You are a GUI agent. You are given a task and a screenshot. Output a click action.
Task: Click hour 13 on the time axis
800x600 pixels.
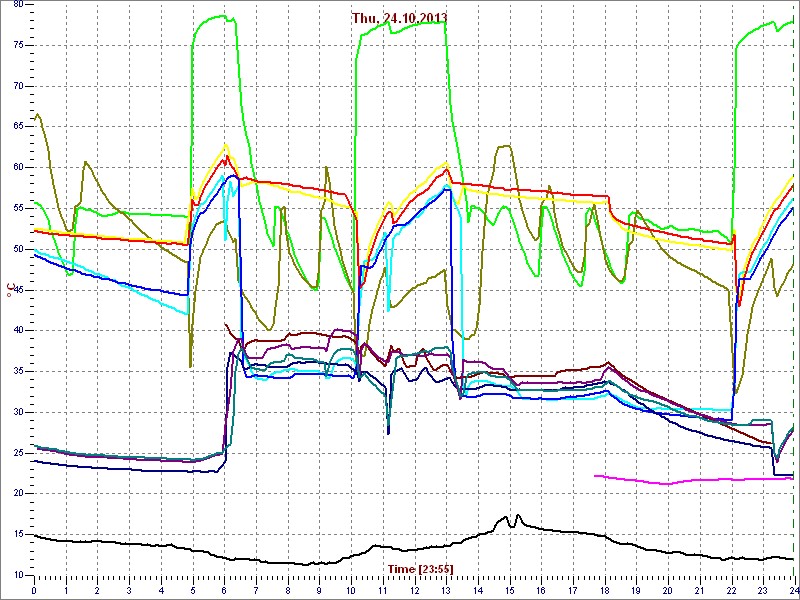tap(446, 590)
